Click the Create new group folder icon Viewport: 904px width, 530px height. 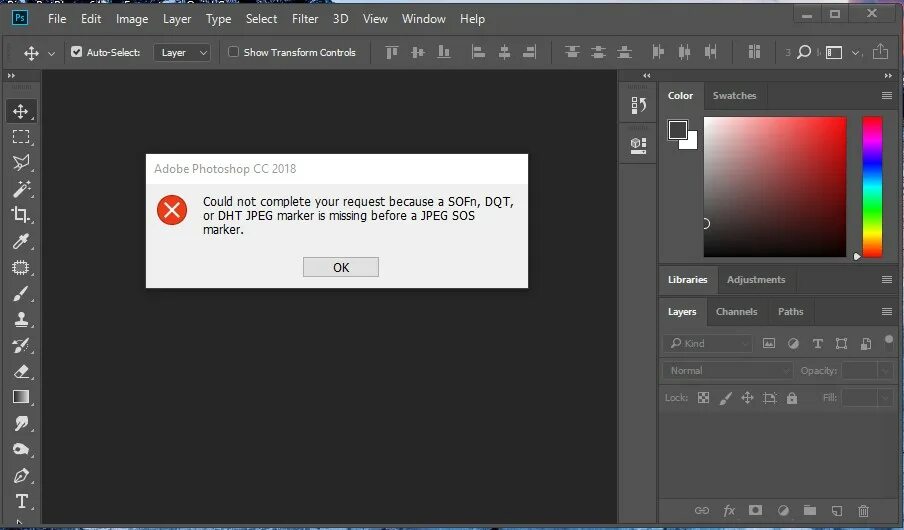pos(810,510)
